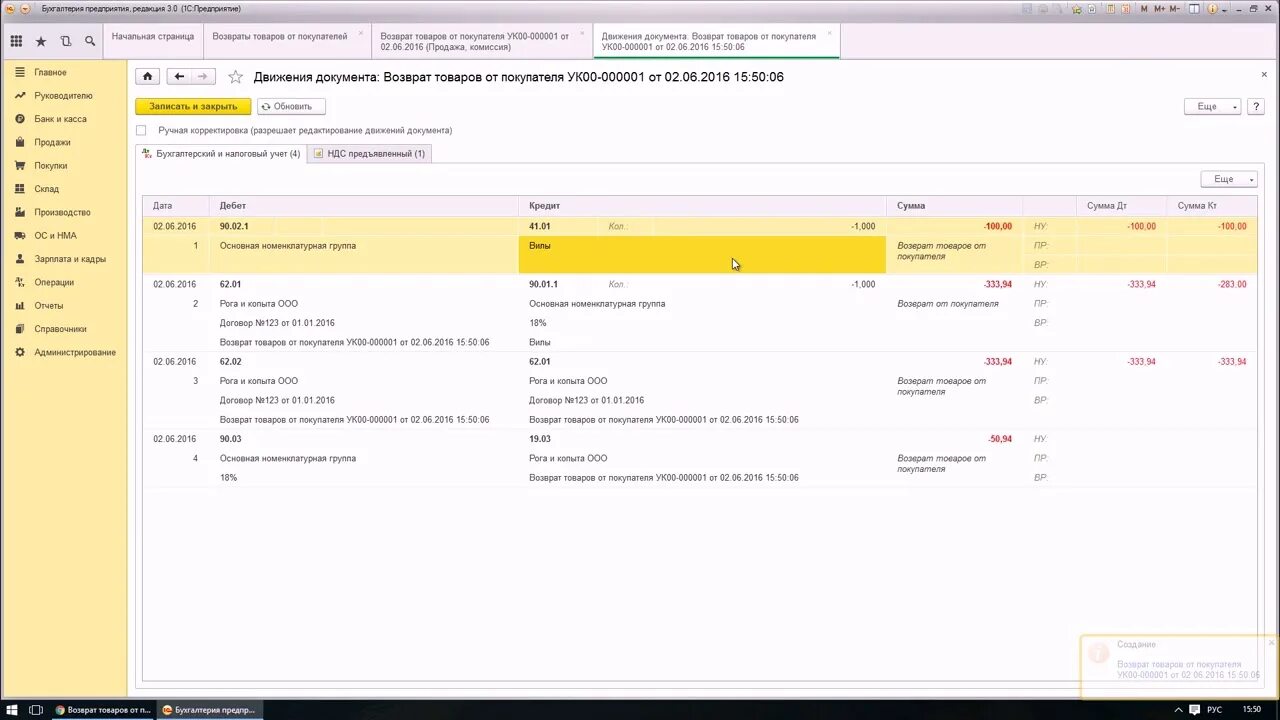Select the Вилы cell in row 1

(x=702, y=255)
